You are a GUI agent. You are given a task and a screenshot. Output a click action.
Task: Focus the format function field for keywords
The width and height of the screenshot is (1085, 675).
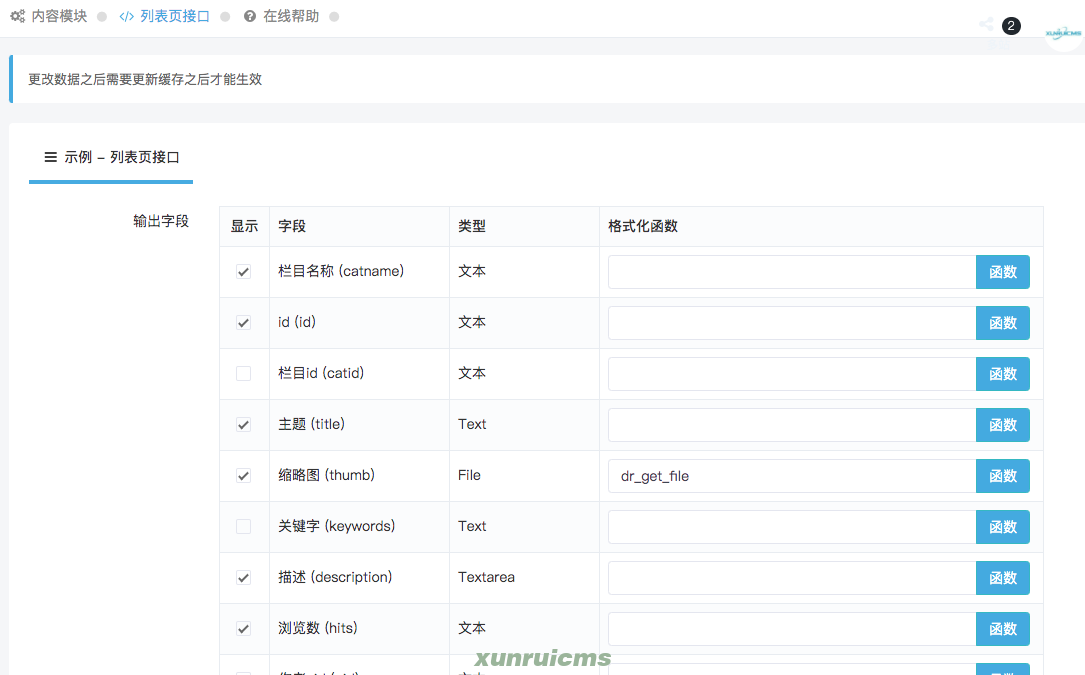click(792, 527)
